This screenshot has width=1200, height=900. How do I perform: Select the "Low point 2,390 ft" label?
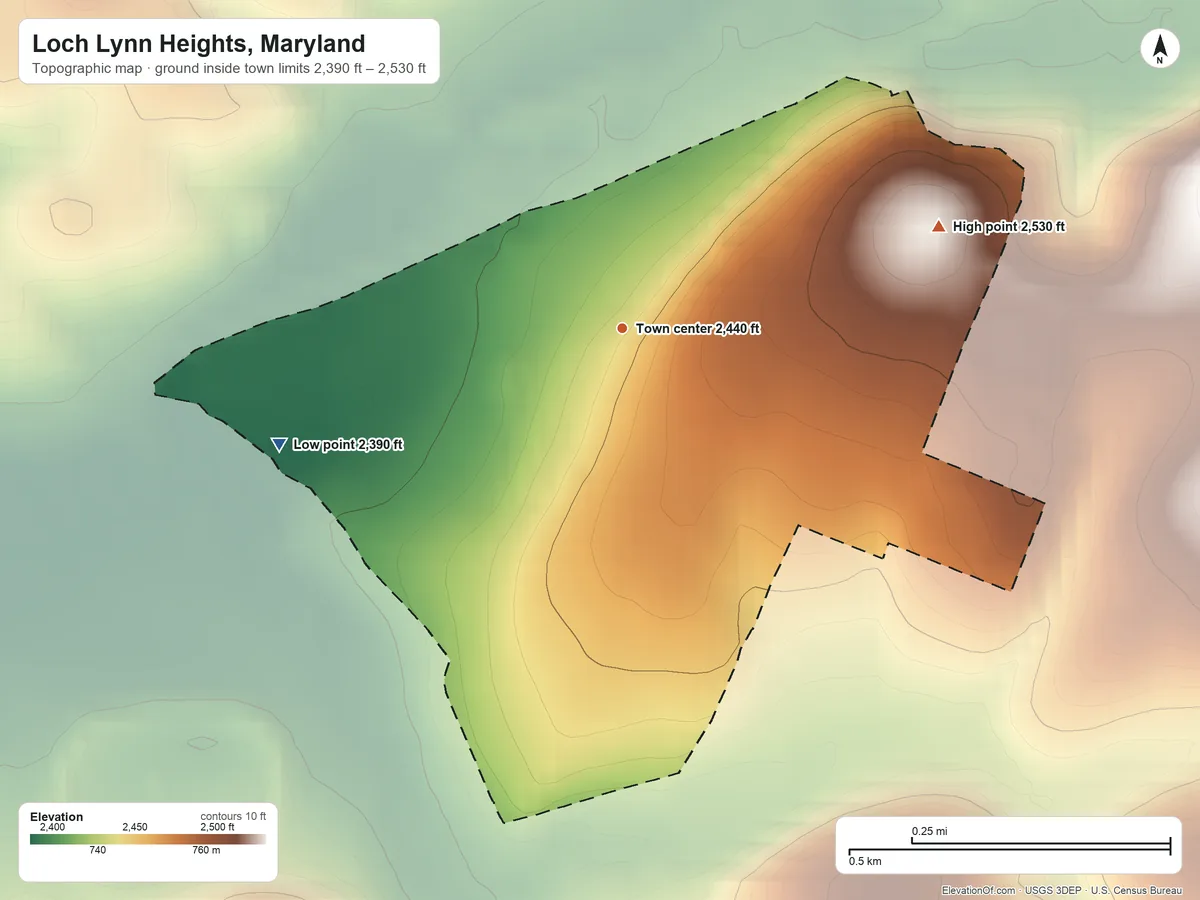[348, 445]
